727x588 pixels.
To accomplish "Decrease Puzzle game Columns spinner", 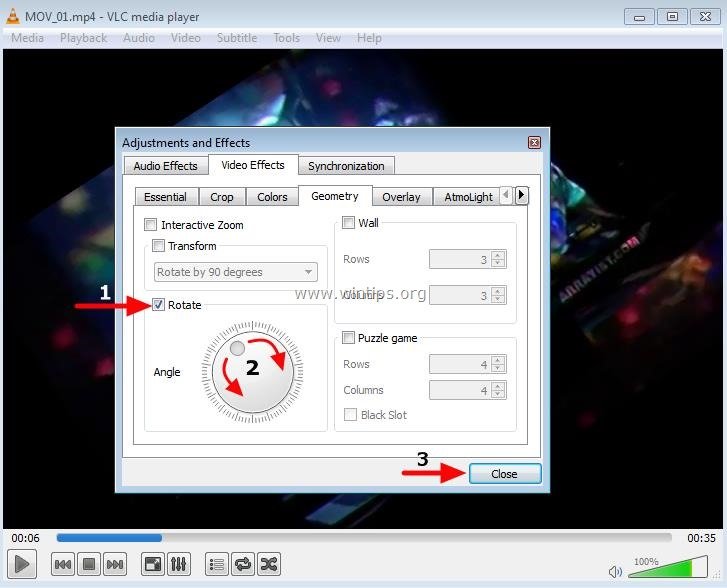I will [498, 394].
